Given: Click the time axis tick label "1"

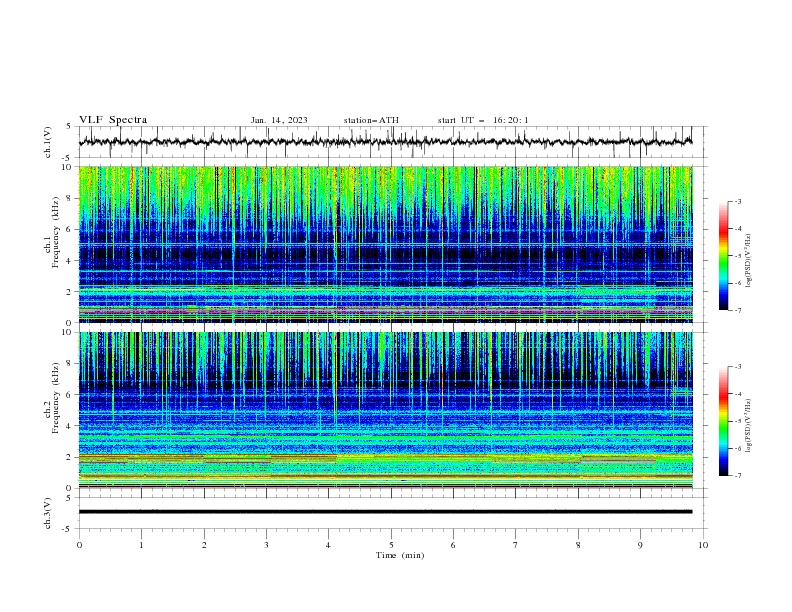Looking at the screenshot, I should coord(141,545).
